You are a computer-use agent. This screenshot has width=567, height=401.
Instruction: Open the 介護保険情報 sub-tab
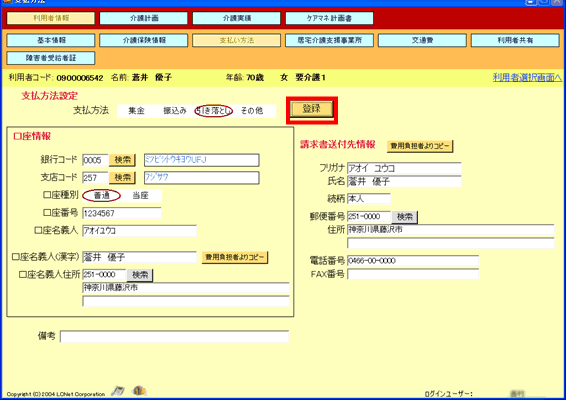point(144,40)
